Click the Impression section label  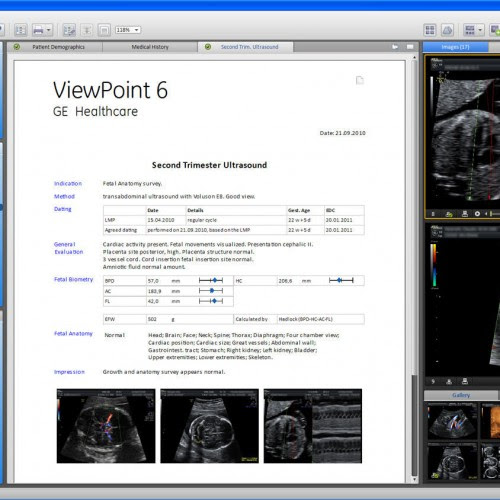tap(69, 372)
